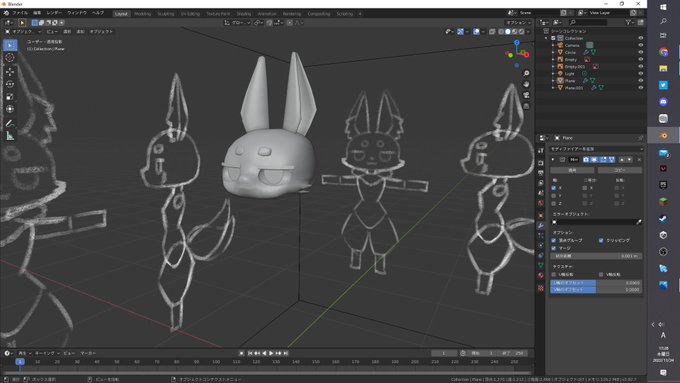Image resolution: width=680 pixels, height=383 pixels.
Task: Expand the Plane object in outliner
Action: click(553, 81)
